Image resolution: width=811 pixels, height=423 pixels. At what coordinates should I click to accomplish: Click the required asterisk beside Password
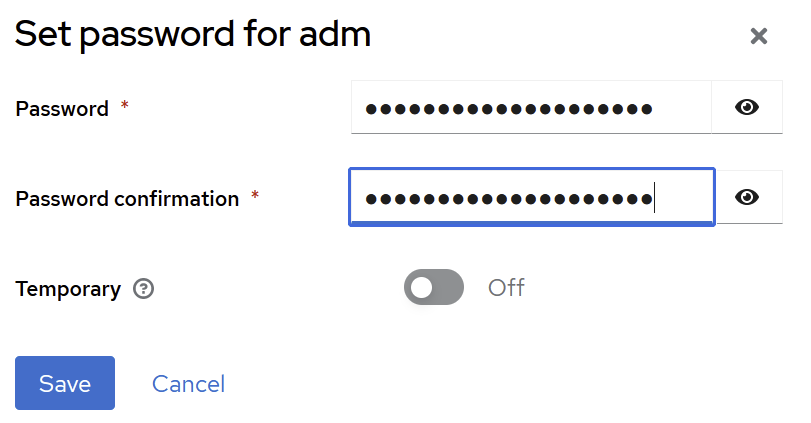pos(125,106)
